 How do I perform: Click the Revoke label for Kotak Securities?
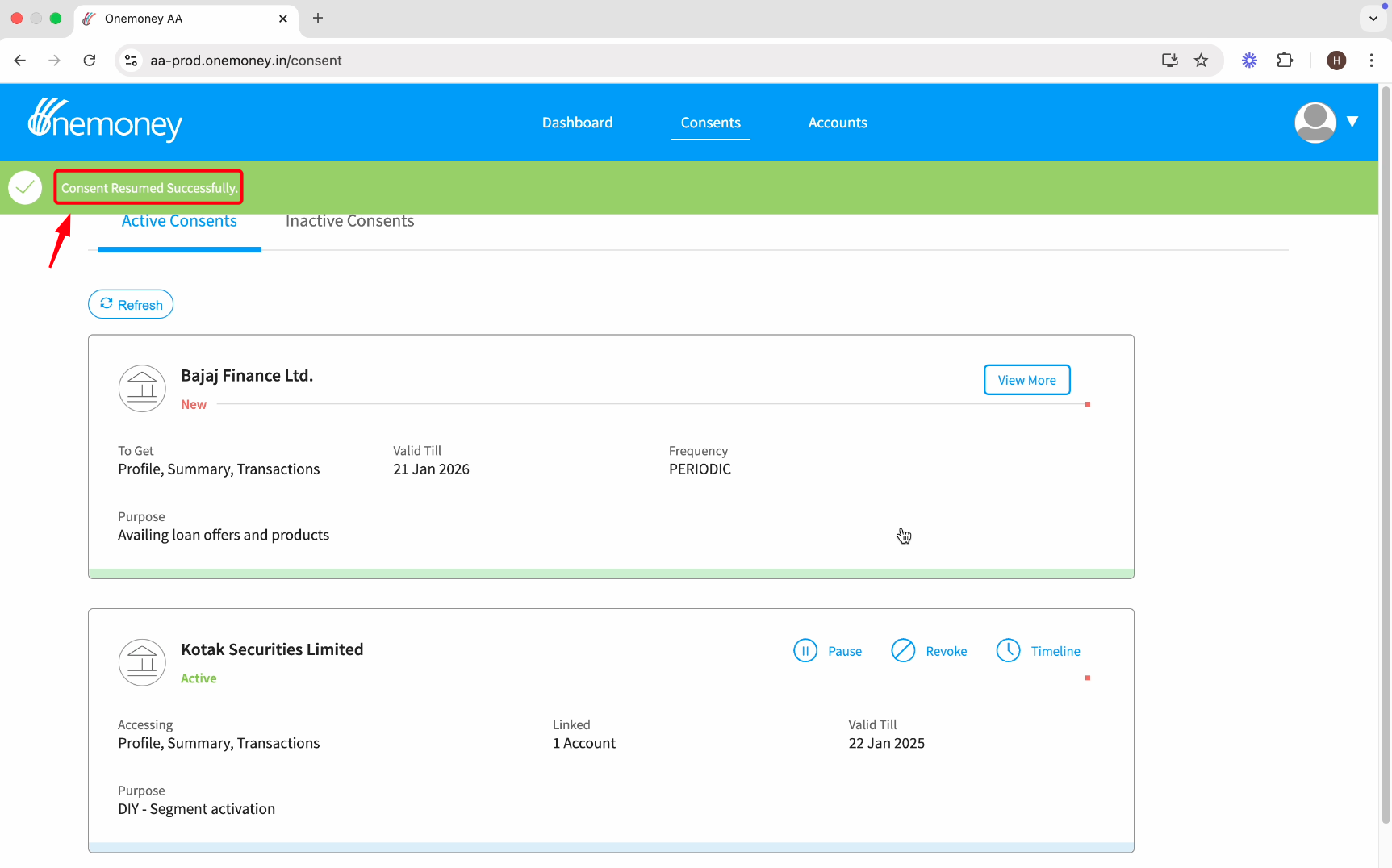pos(947,651)
